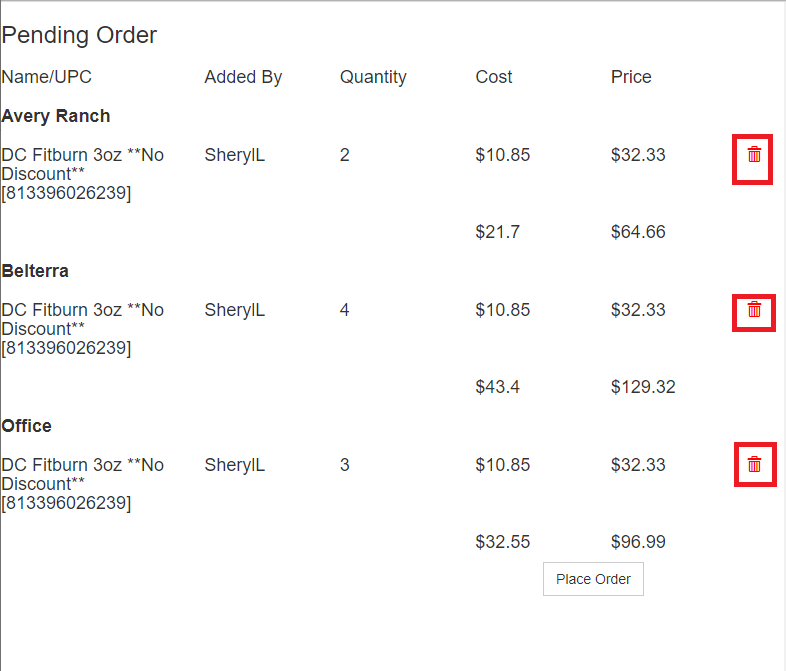Remove the Office order item via trash icon
Screen dimensions: 786x671
pyautogui.click(x=754, y=464)
